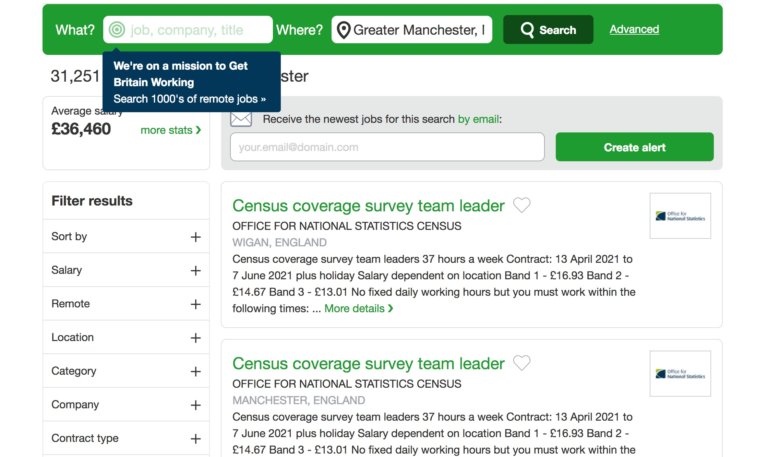Expand the Location filter

tap(126, 337)
